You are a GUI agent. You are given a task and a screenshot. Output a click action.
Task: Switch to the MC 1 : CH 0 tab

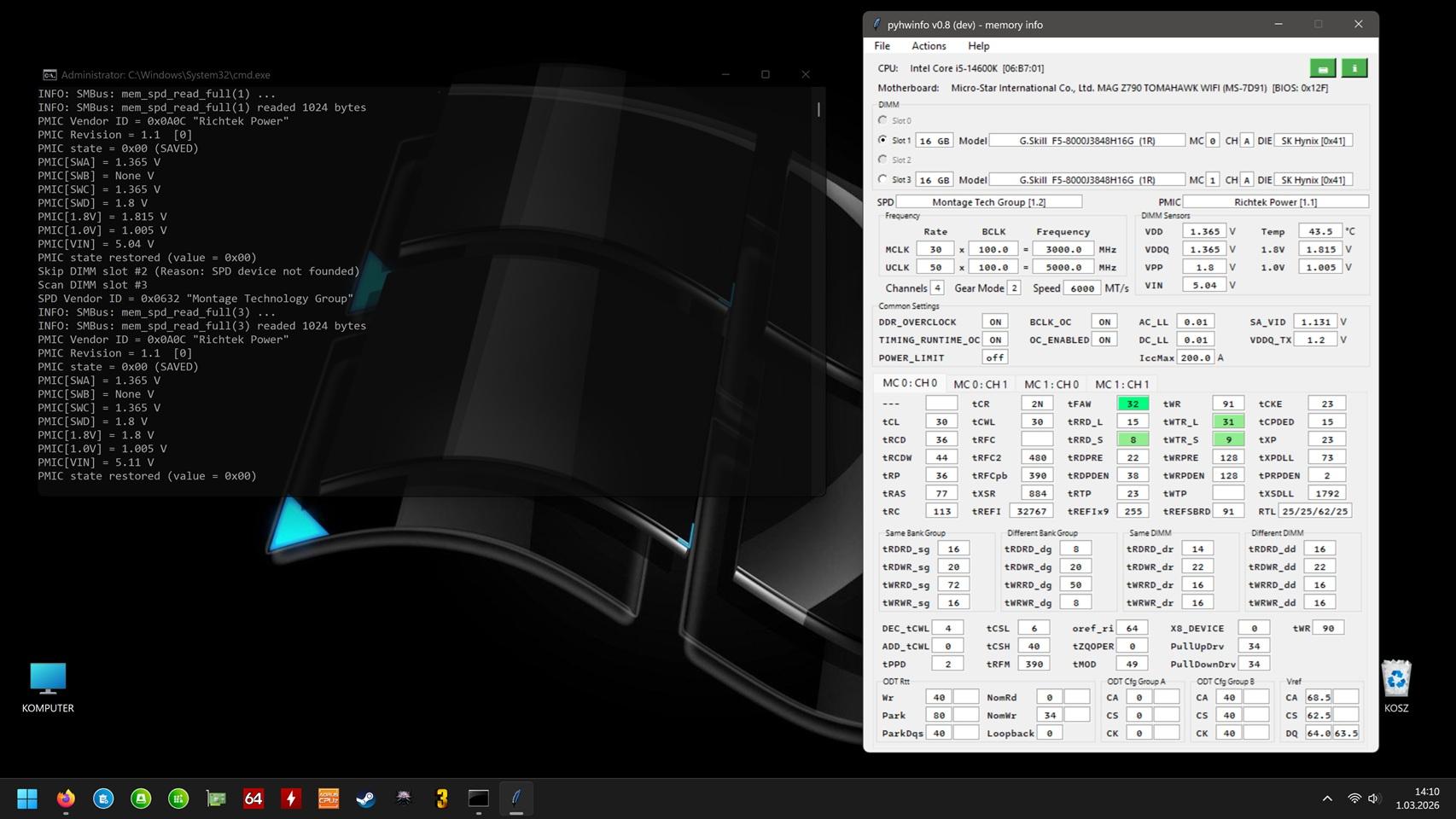(x=1051, y=385)
